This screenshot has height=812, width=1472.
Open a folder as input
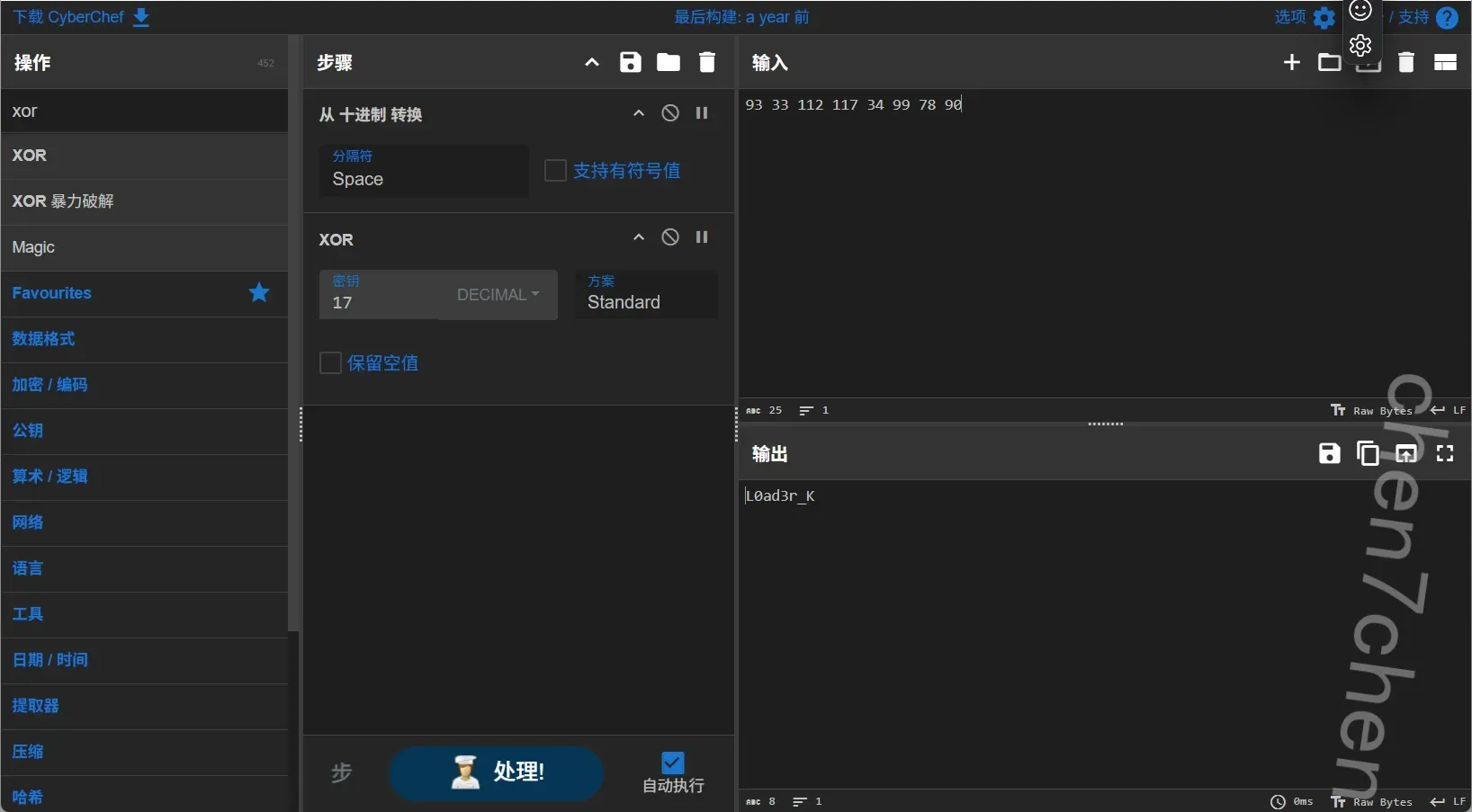point(1330,62)
